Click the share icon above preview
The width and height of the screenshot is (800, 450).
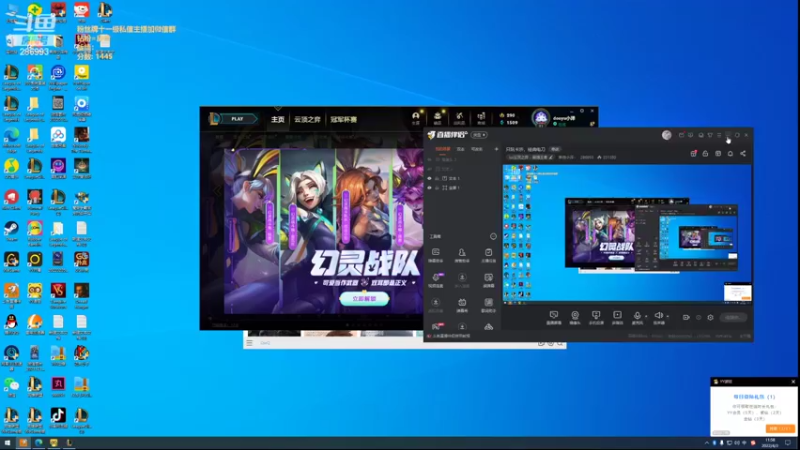pos(743,153)
